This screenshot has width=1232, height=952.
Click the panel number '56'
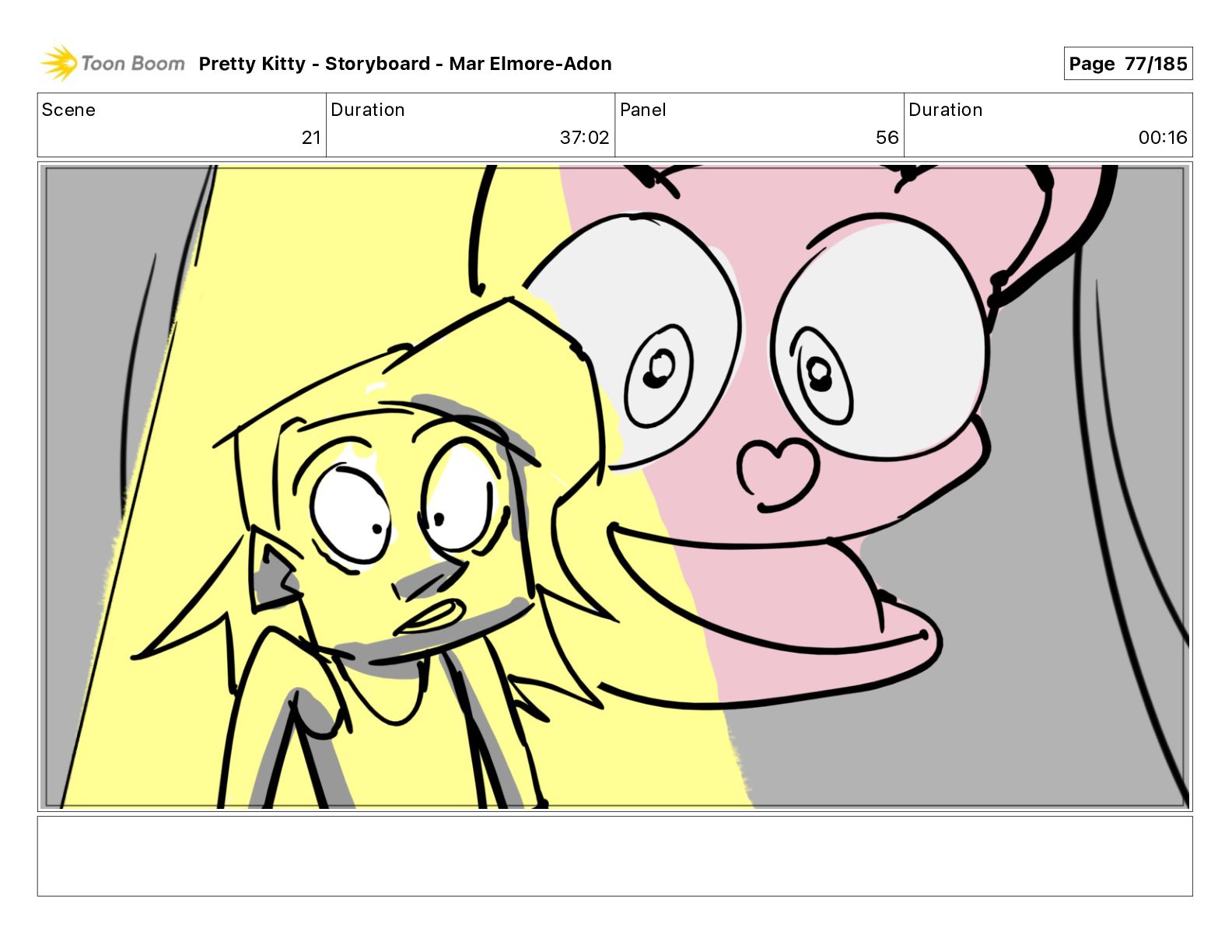click(887, 138)
